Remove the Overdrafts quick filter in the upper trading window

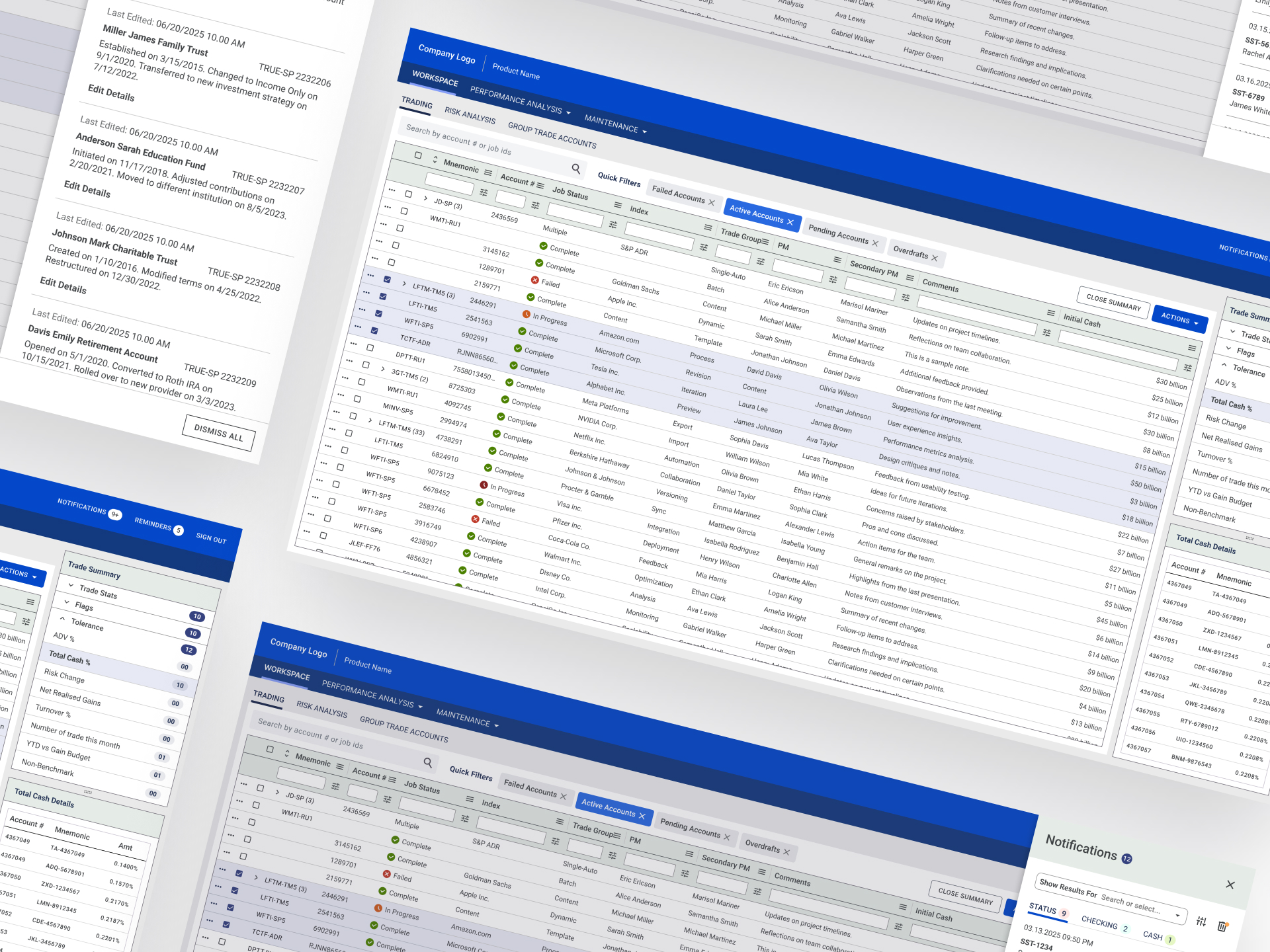935,258
